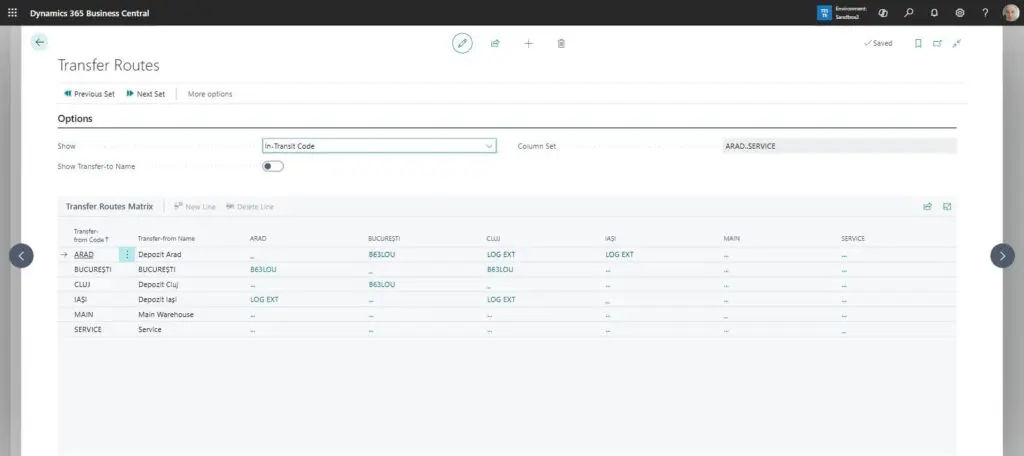This screenshot has height=456, width=1024.
Task: Open ARAD transfer-from code link
Action: click(x=84, y=255)
